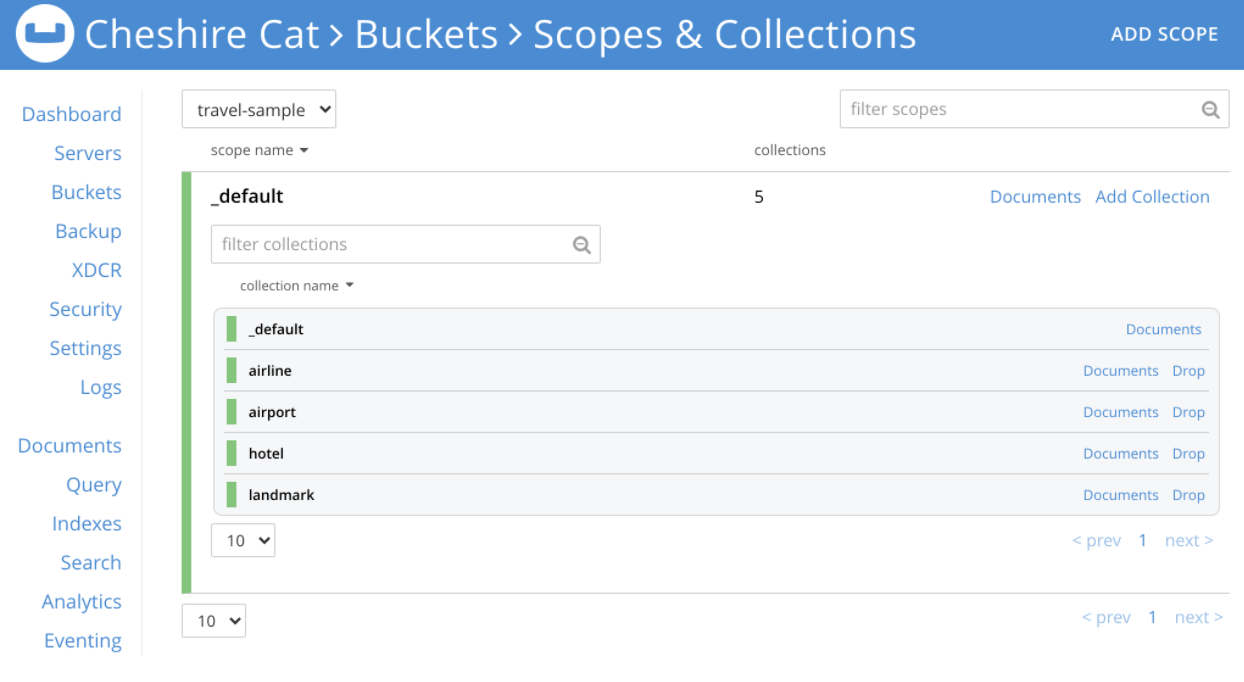Sort by collection name arrow
Viewport: 1244px width, 682px height.
tap(349, 286)
